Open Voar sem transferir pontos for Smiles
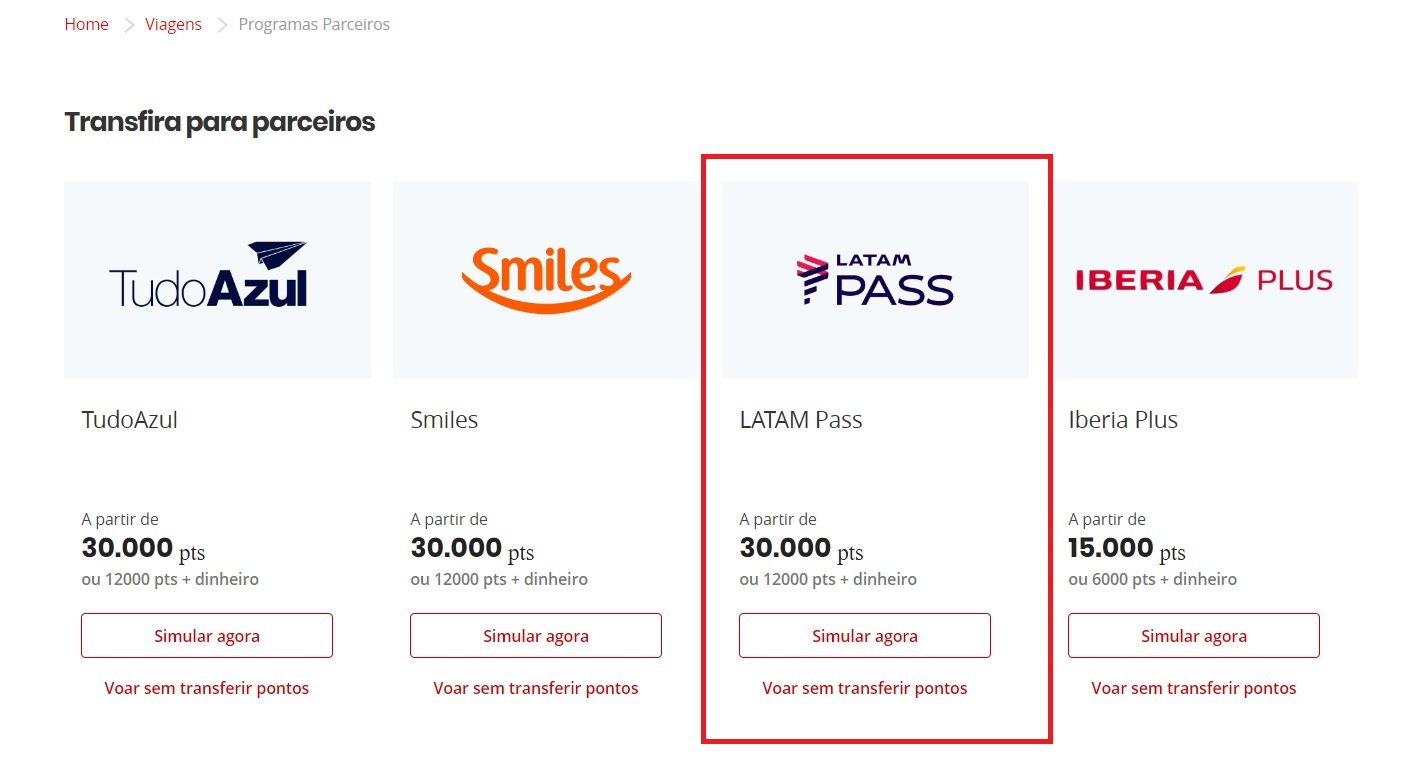 click(x=536, y=688)
